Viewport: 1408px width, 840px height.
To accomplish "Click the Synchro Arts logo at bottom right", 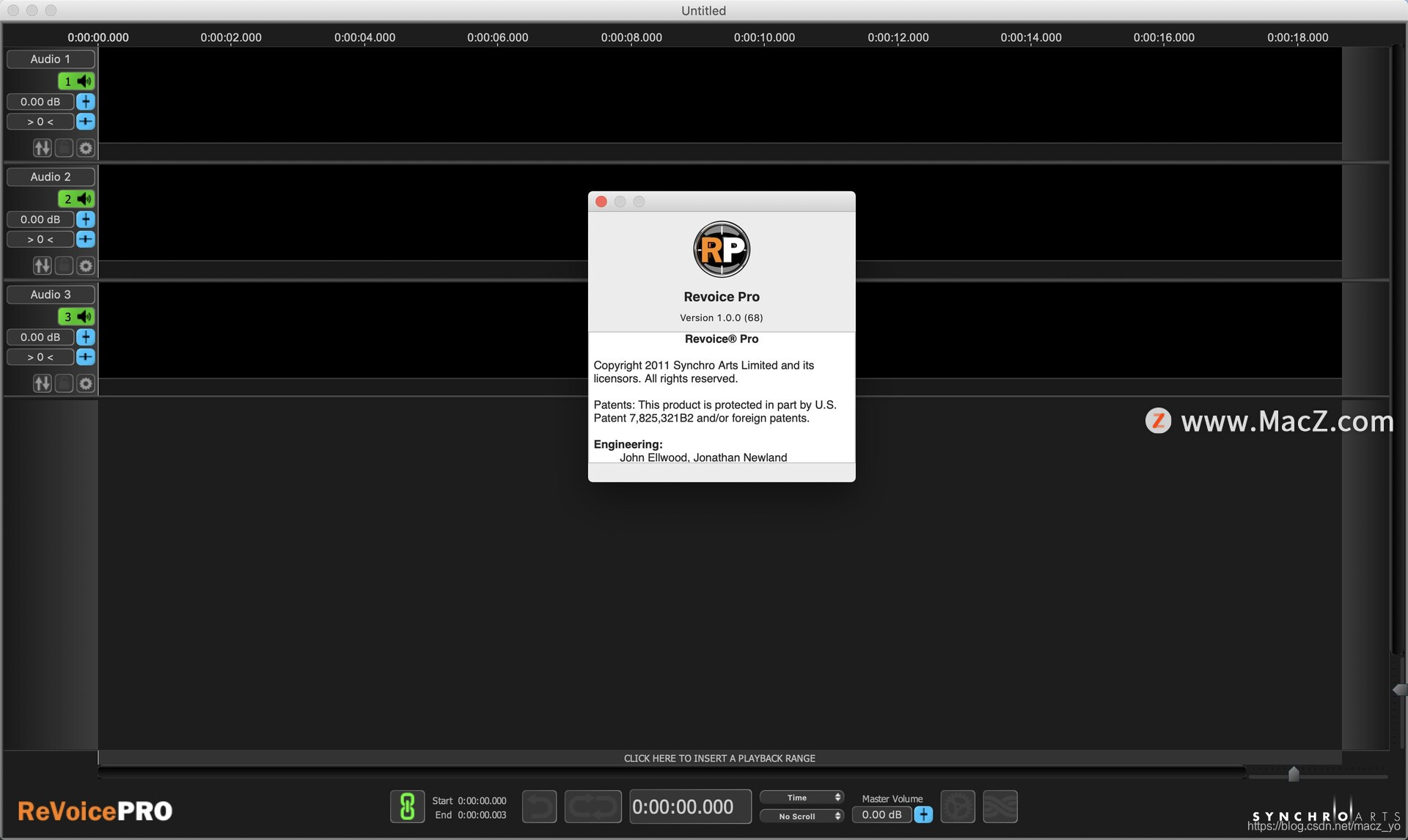I will pos(1326,810).
